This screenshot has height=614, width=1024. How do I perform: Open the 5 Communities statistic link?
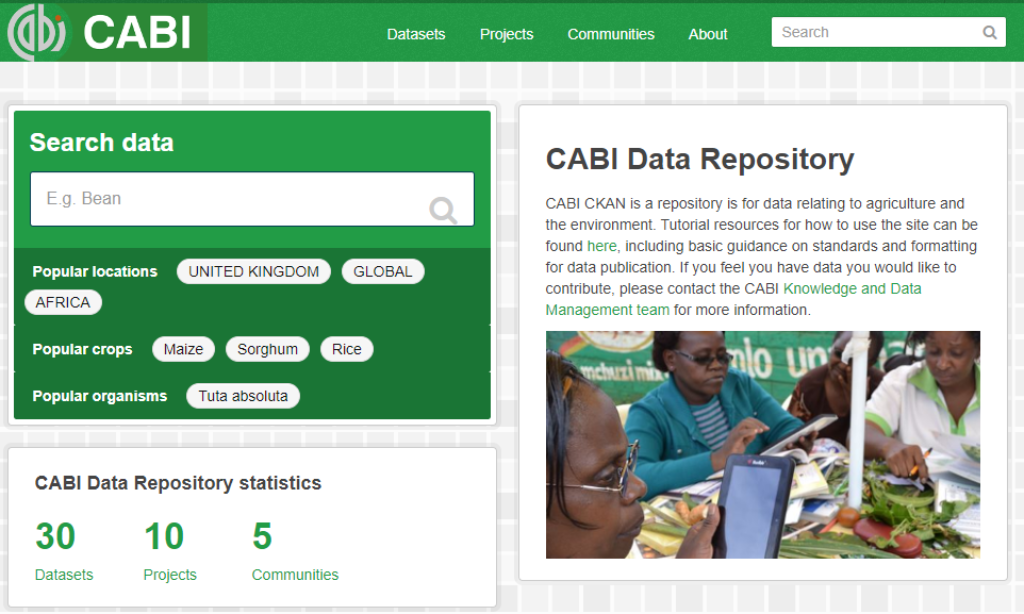pyautogui.click(x=295, y=551)
